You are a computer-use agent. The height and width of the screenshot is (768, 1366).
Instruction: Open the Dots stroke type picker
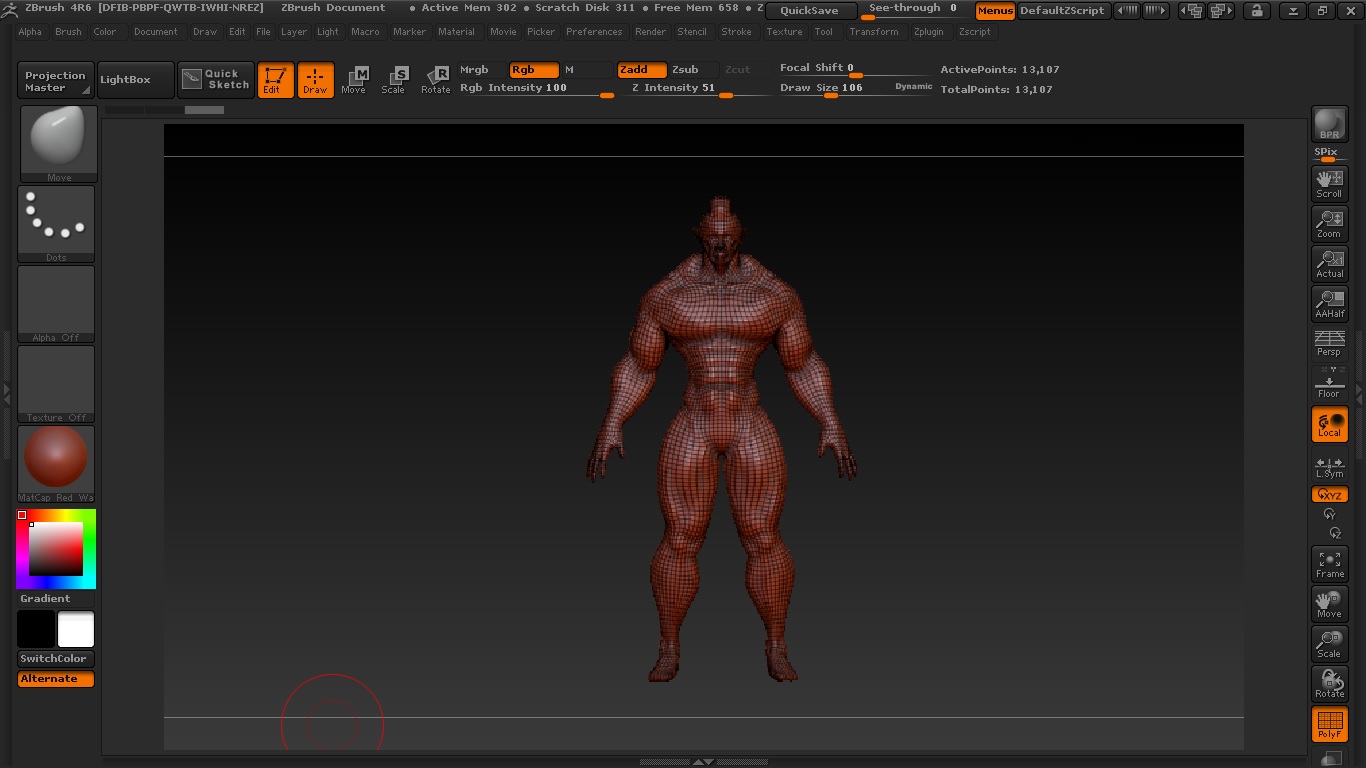pyautogui.click(x=56, y=224)
